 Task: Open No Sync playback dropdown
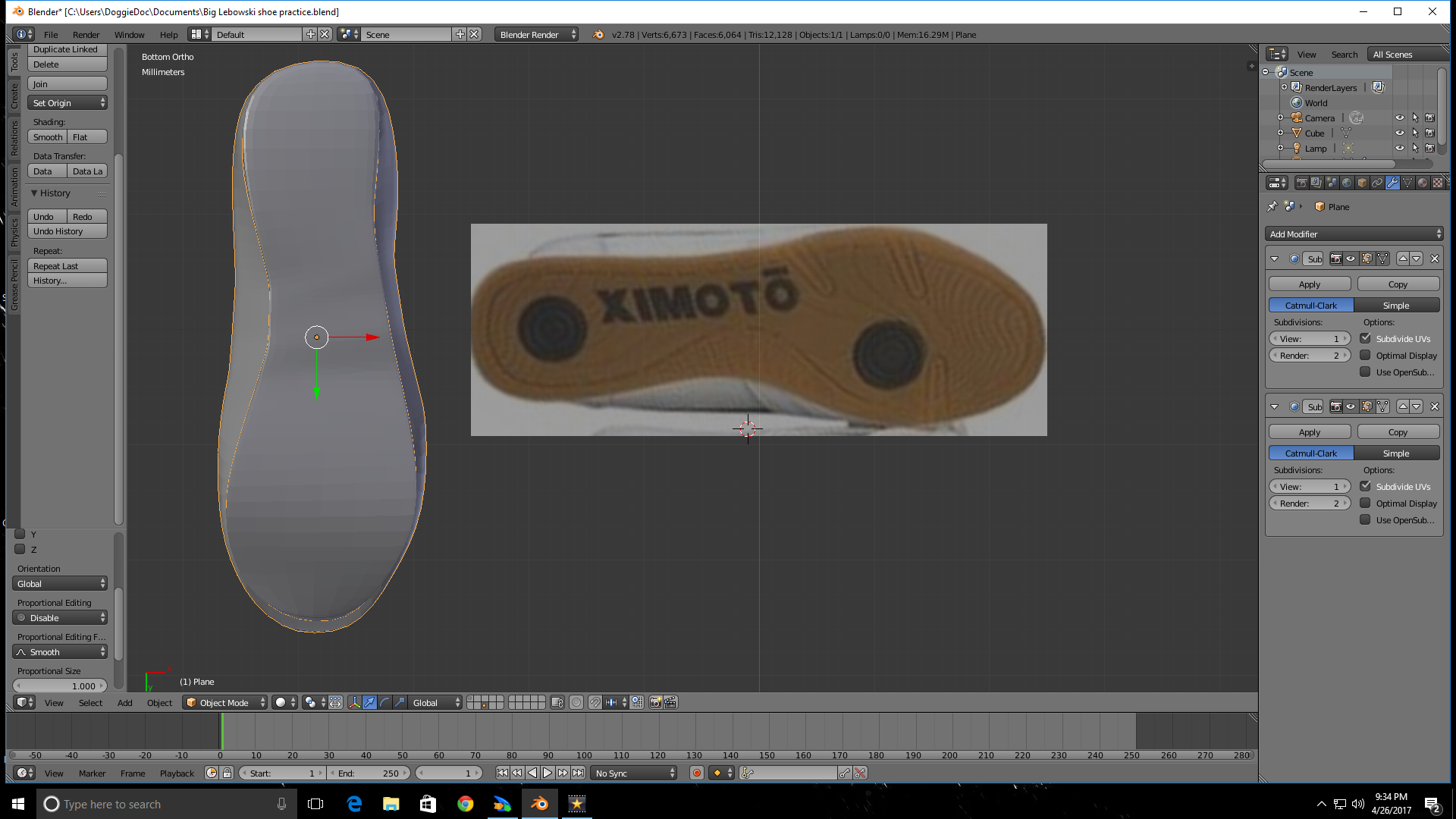[x=634, y=773]
